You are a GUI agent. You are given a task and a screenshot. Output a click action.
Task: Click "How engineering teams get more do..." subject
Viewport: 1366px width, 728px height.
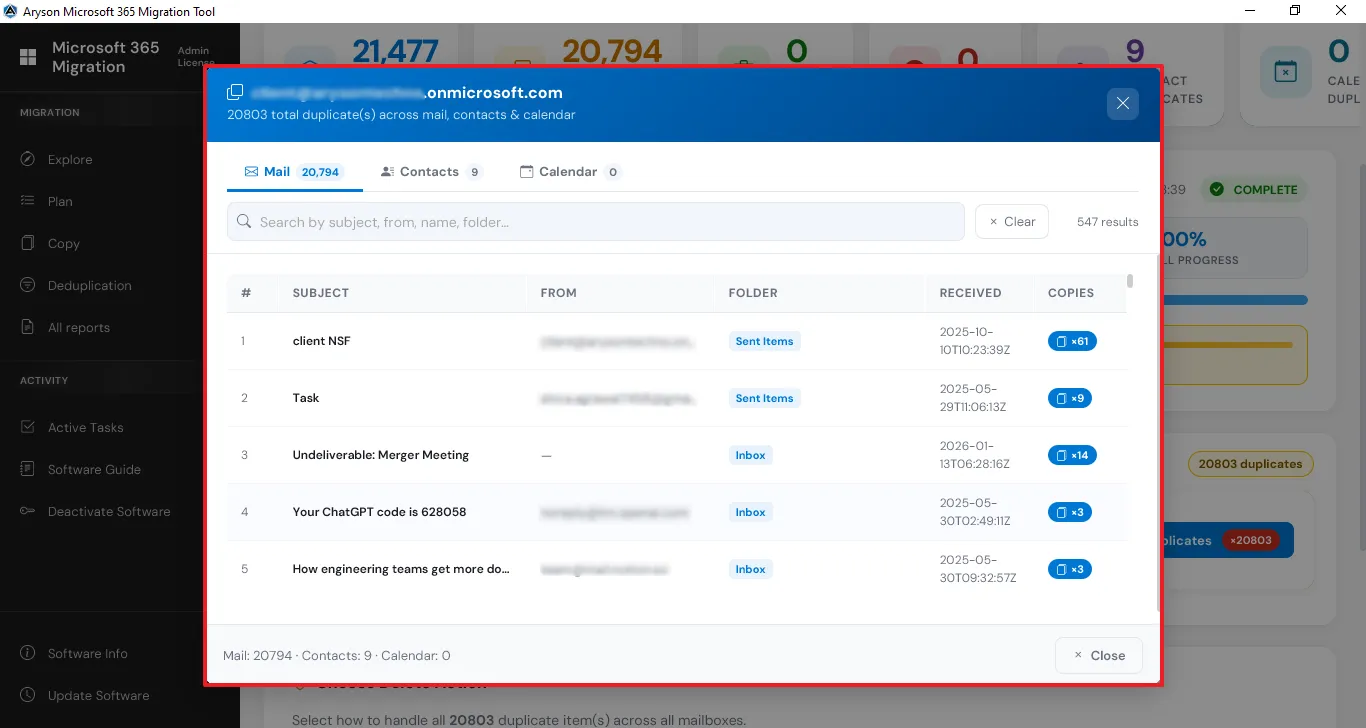tap(401, 569)
